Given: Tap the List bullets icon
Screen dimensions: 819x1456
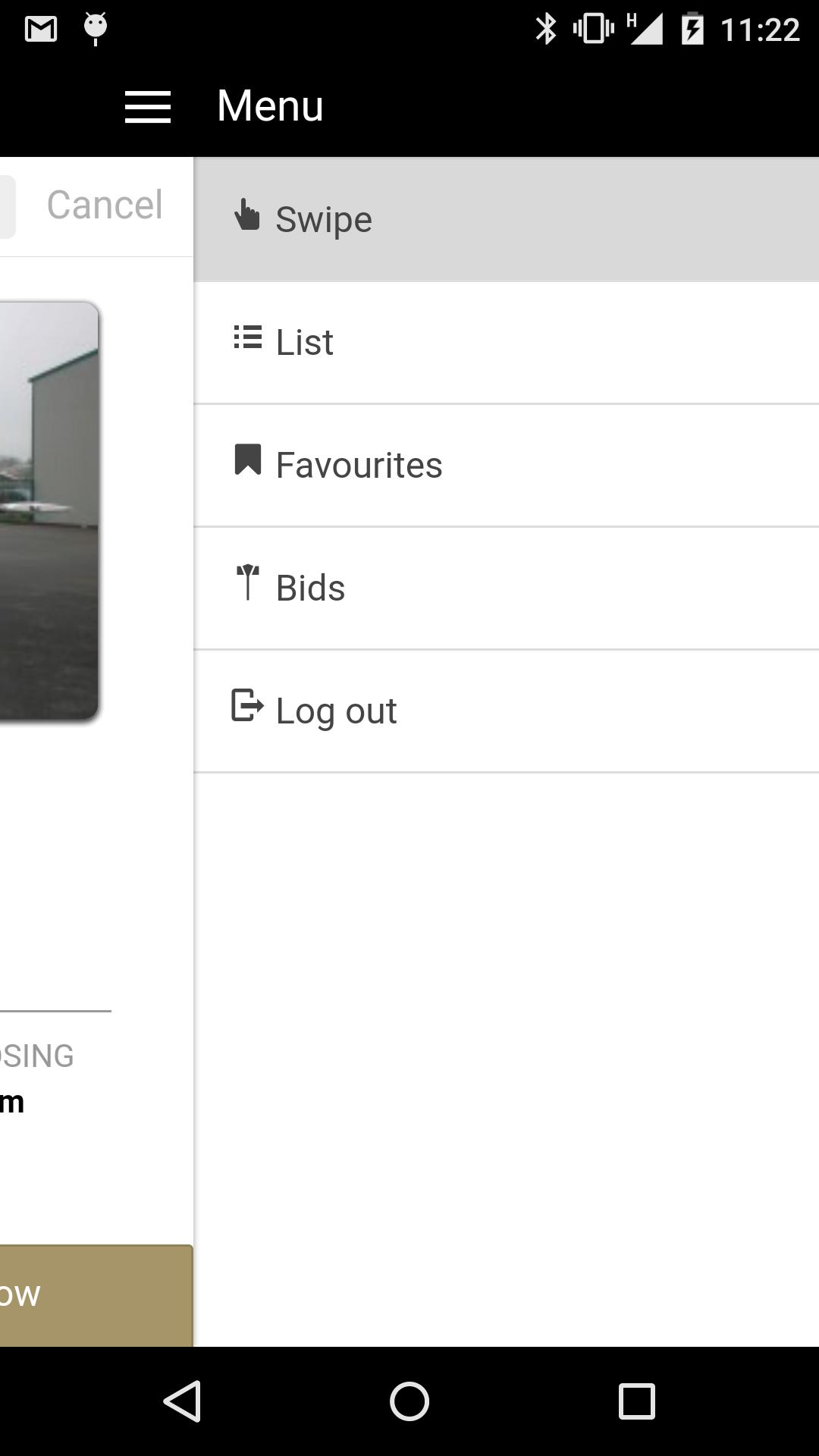Looking at the screenshot, I should tap(248, 337).
